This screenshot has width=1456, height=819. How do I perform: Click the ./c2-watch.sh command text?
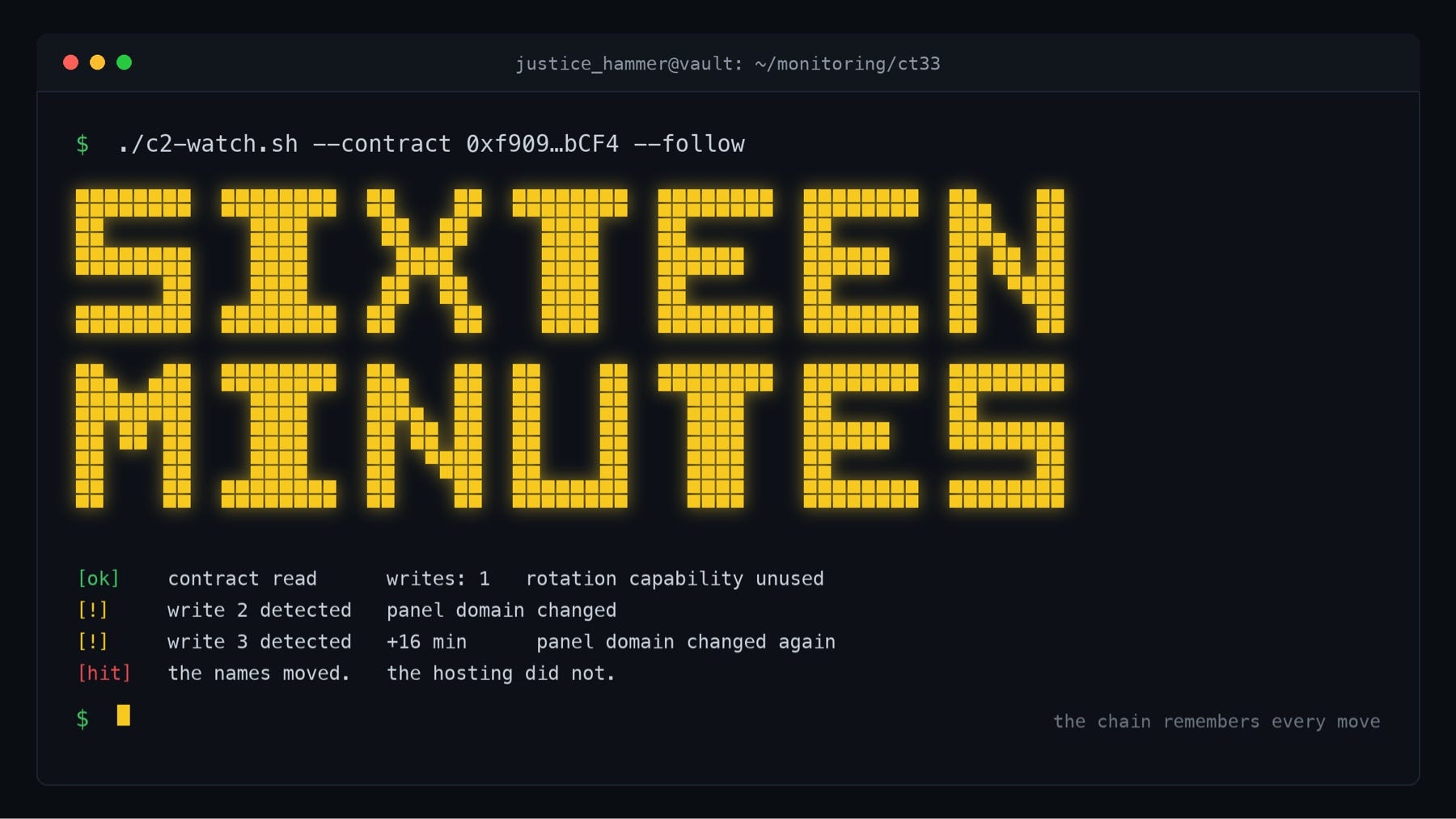pyautogui.click(x=207, y=144)
